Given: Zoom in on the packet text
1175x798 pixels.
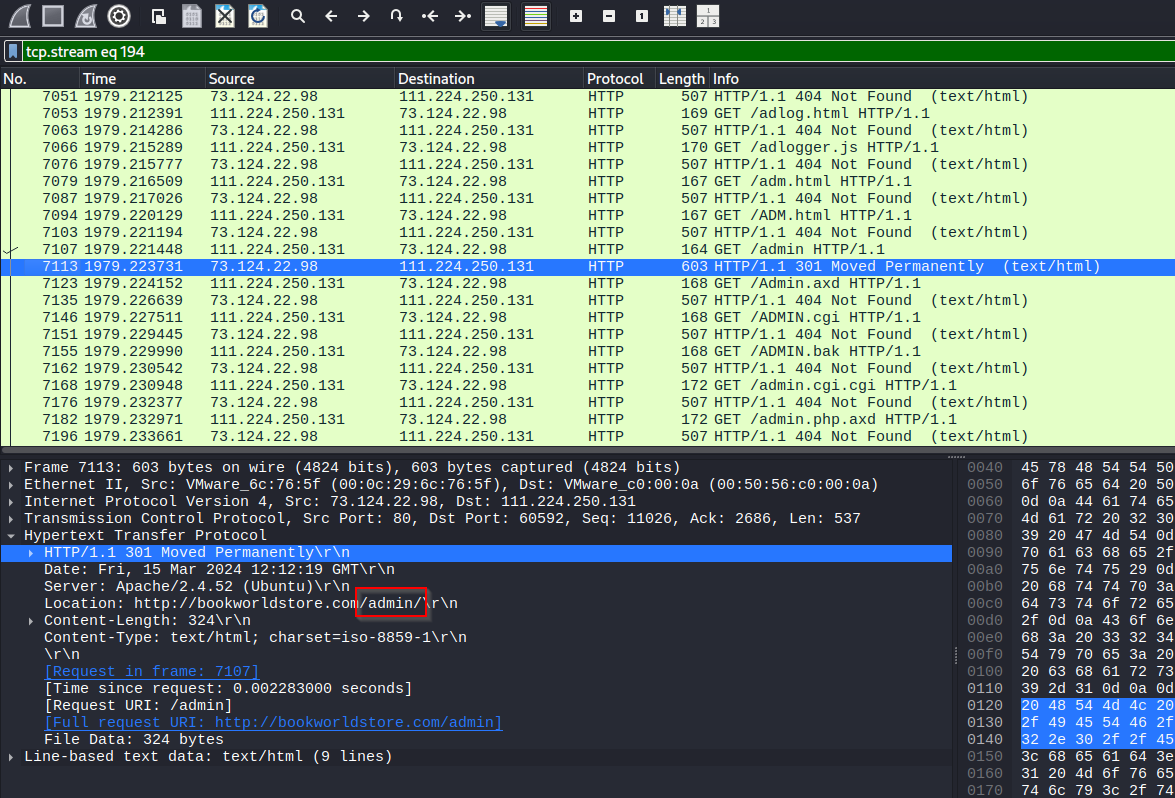Looking at the screenshot, I should [x=575, y=16].
